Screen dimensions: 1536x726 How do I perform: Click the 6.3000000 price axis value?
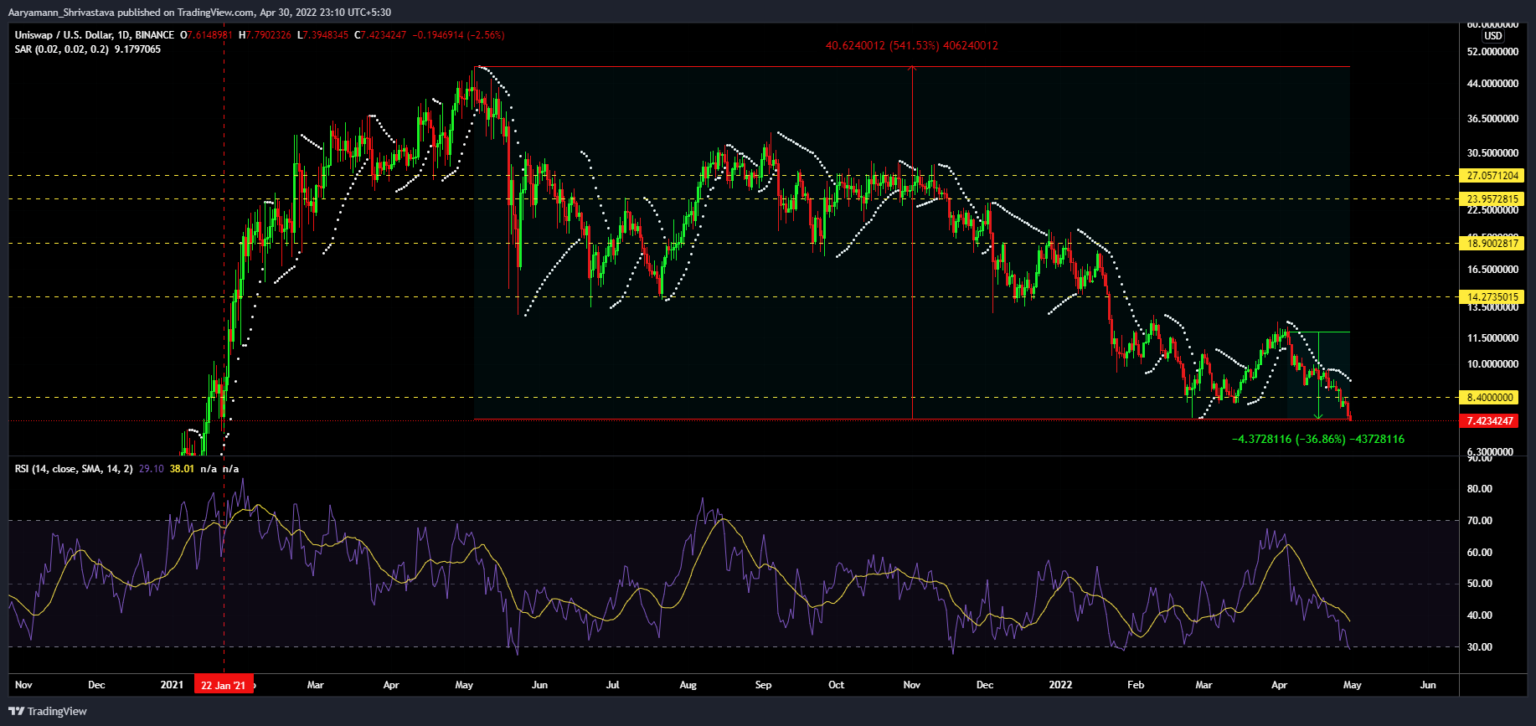coord(1491,452)
